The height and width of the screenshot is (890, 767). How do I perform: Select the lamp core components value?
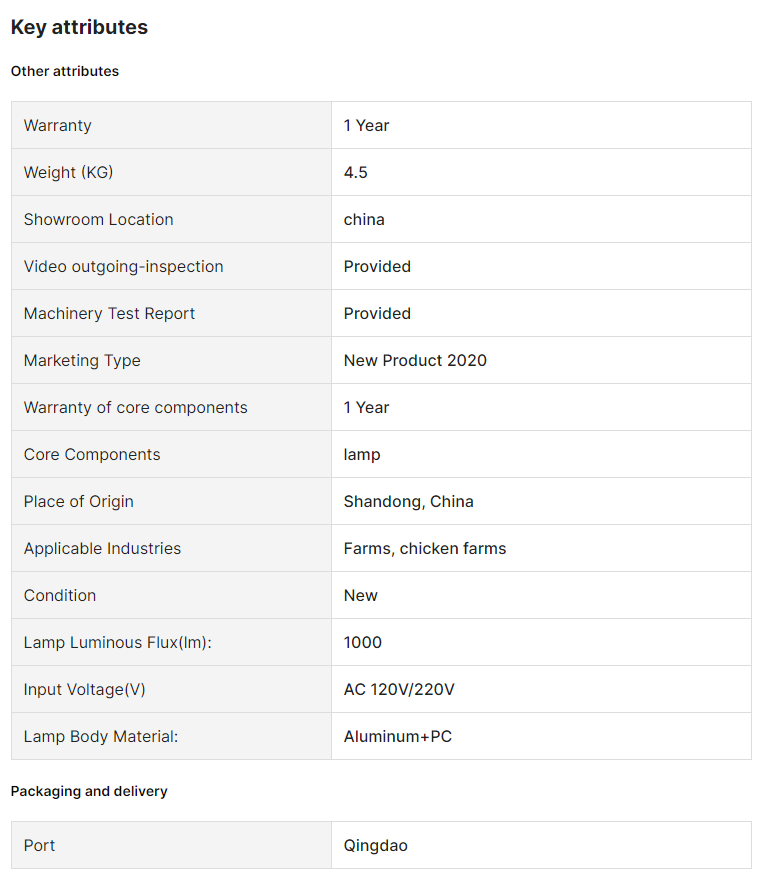click(362, 455)
